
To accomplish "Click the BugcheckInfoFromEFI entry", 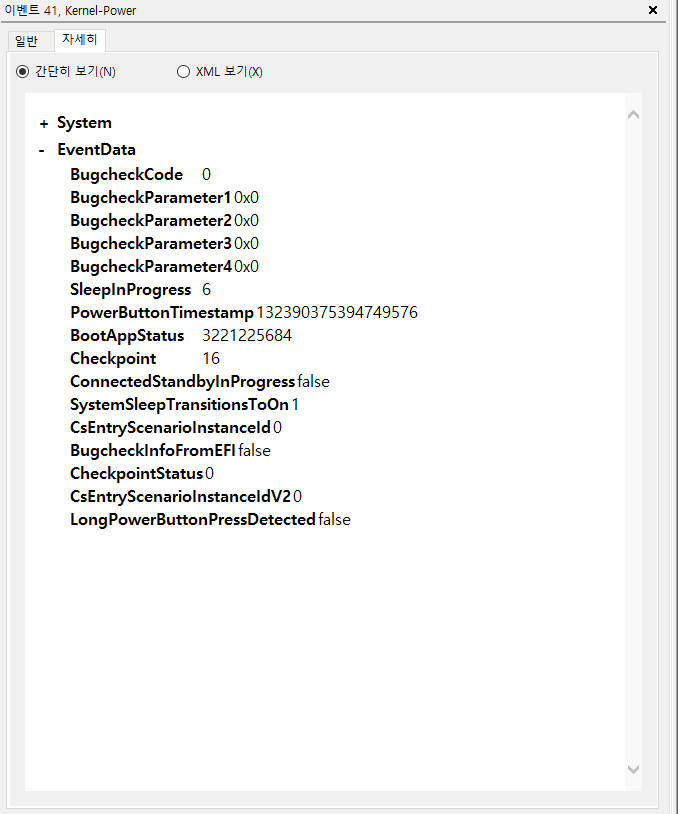I will pos(153,450).
